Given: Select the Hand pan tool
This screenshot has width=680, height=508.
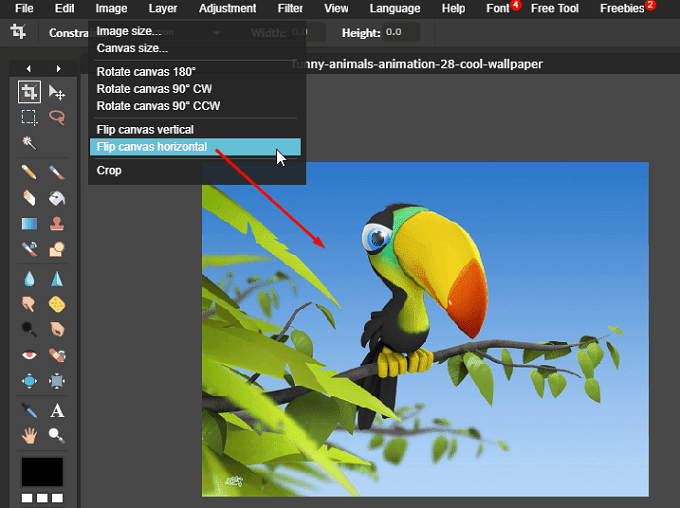Looking at the screenshot, I should (29, 435).
